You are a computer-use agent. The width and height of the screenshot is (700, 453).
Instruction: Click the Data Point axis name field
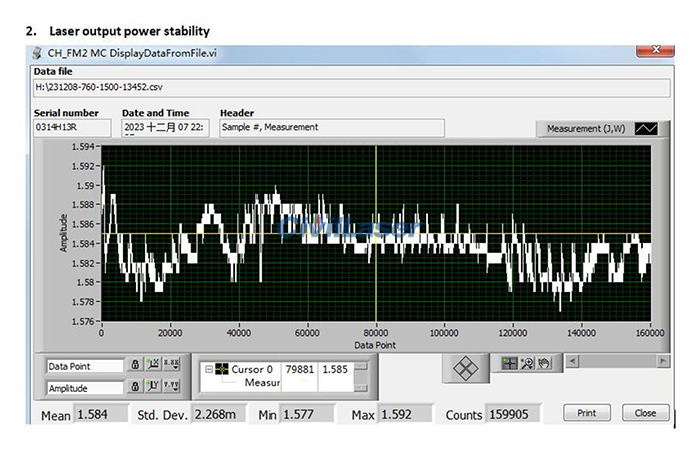click(84, 367)
